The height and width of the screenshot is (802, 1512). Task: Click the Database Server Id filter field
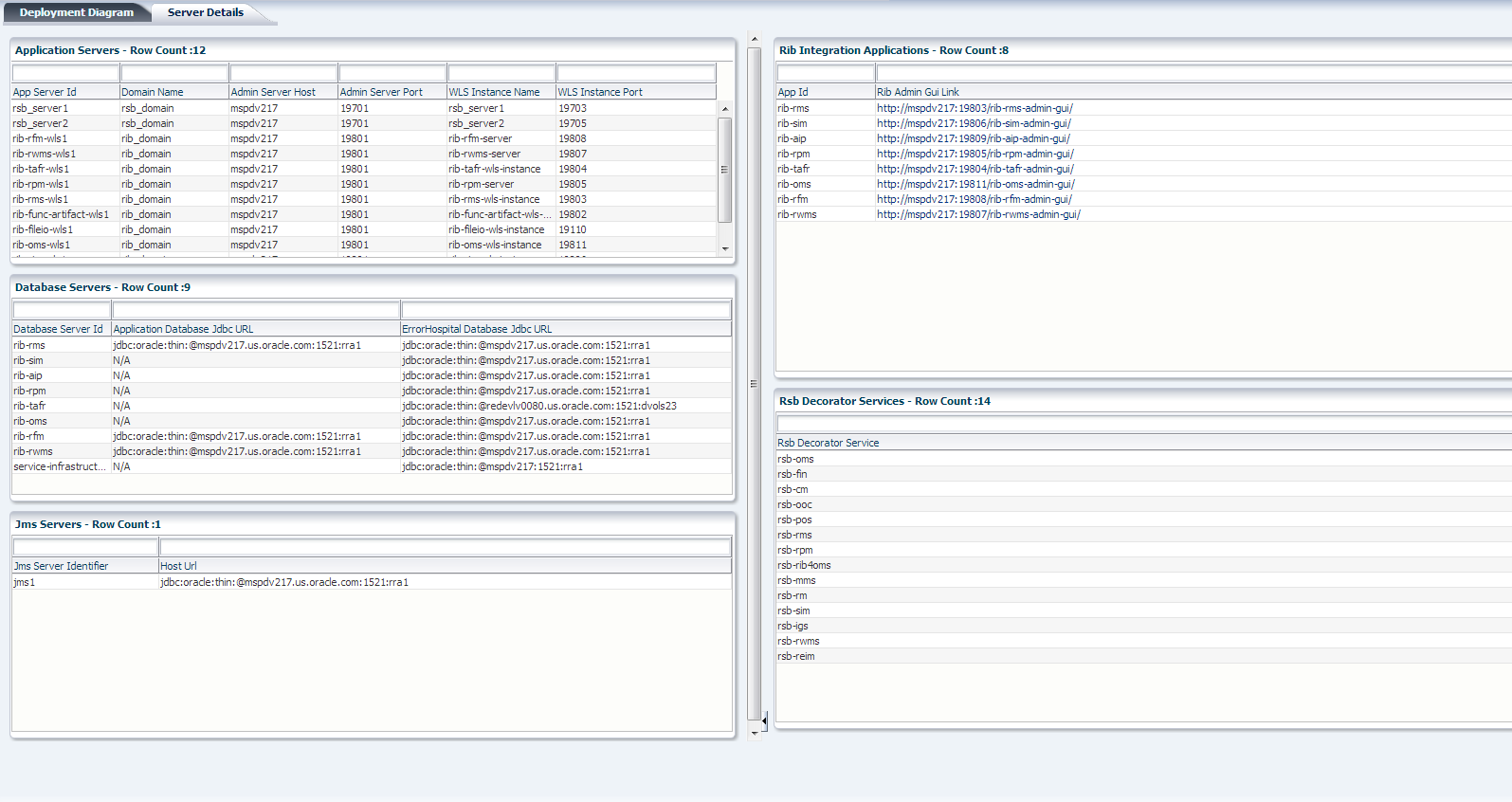click(62, 310)
